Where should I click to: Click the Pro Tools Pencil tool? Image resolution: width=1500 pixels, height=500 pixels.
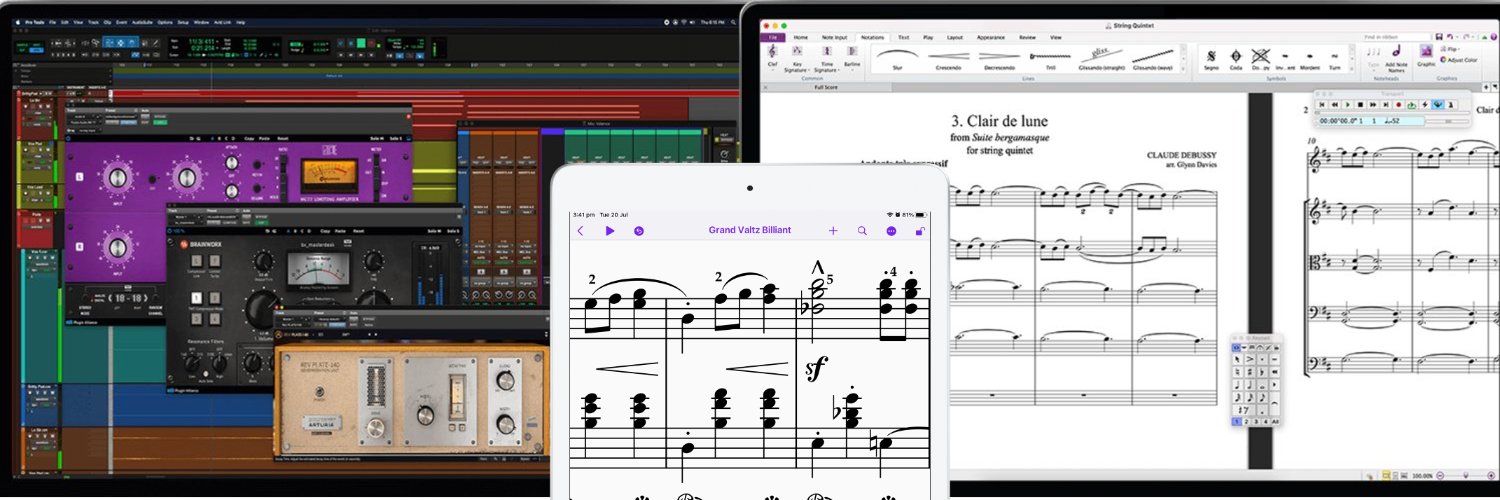coord(155,43)
